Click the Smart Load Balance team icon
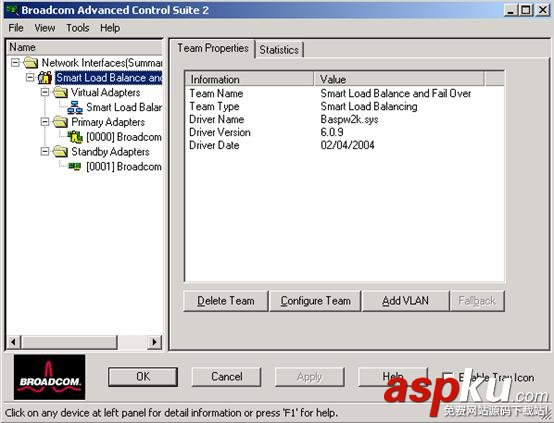Screen dimensions: 554x423 (x=45, y=77)
